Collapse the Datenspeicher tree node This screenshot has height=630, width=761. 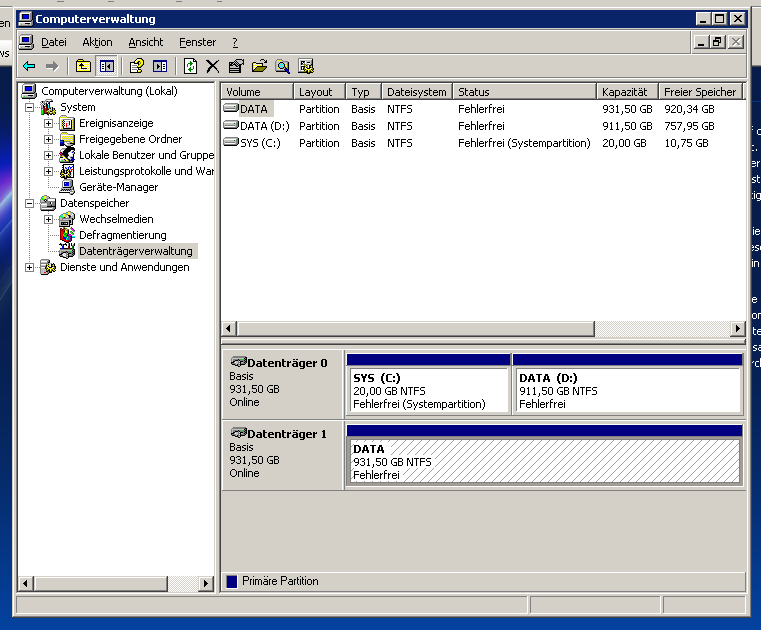30,203
